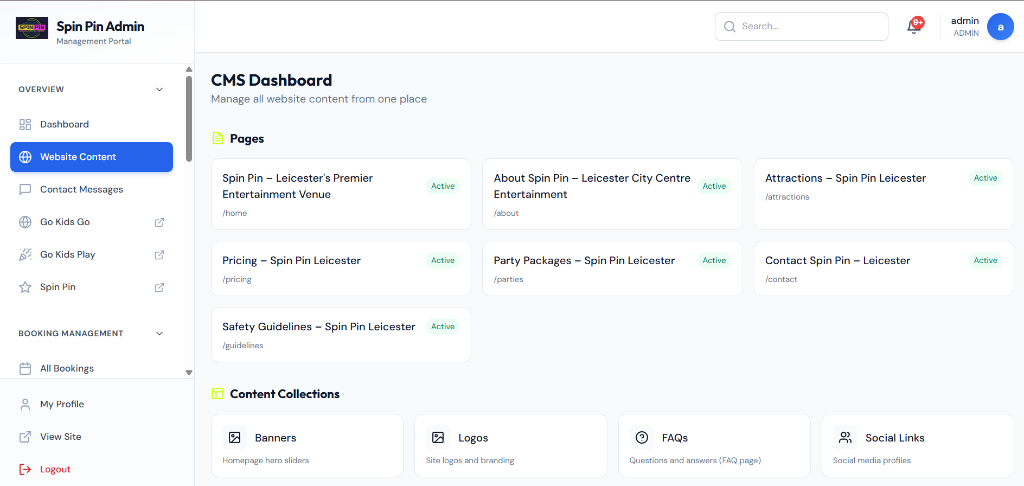Open Contact Messages menu item
Viewport: 1024px width, 486px height.
(91, 189)
